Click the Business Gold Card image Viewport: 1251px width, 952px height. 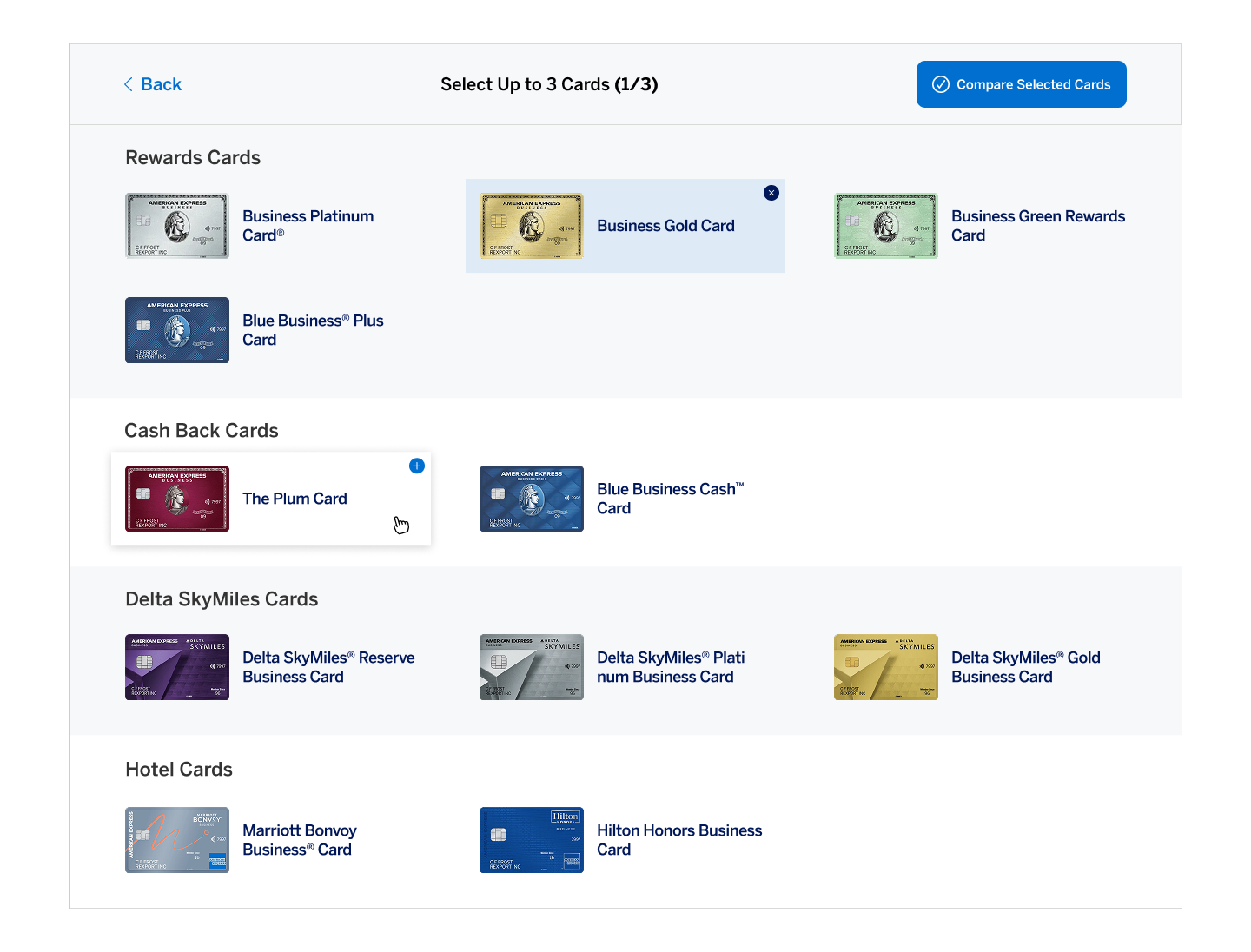[x=532, y=226]
